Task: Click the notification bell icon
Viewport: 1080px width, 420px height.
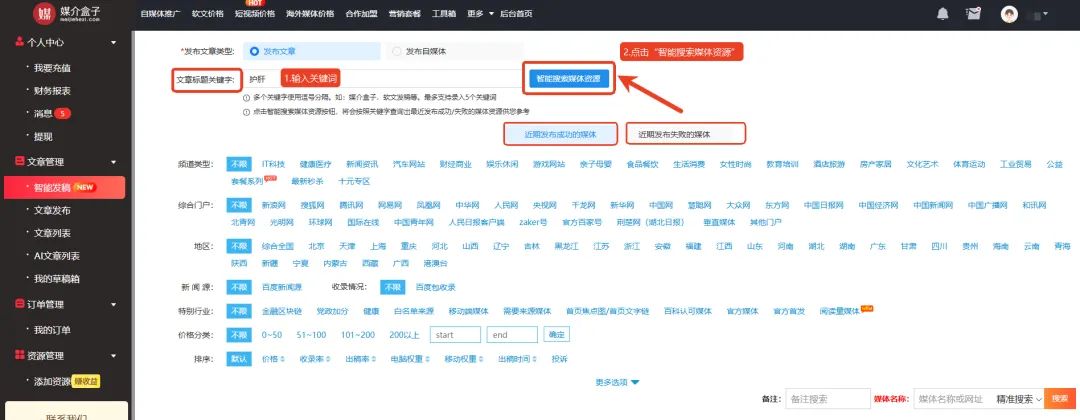Action: pyautogui.click(x=942, y=14)
